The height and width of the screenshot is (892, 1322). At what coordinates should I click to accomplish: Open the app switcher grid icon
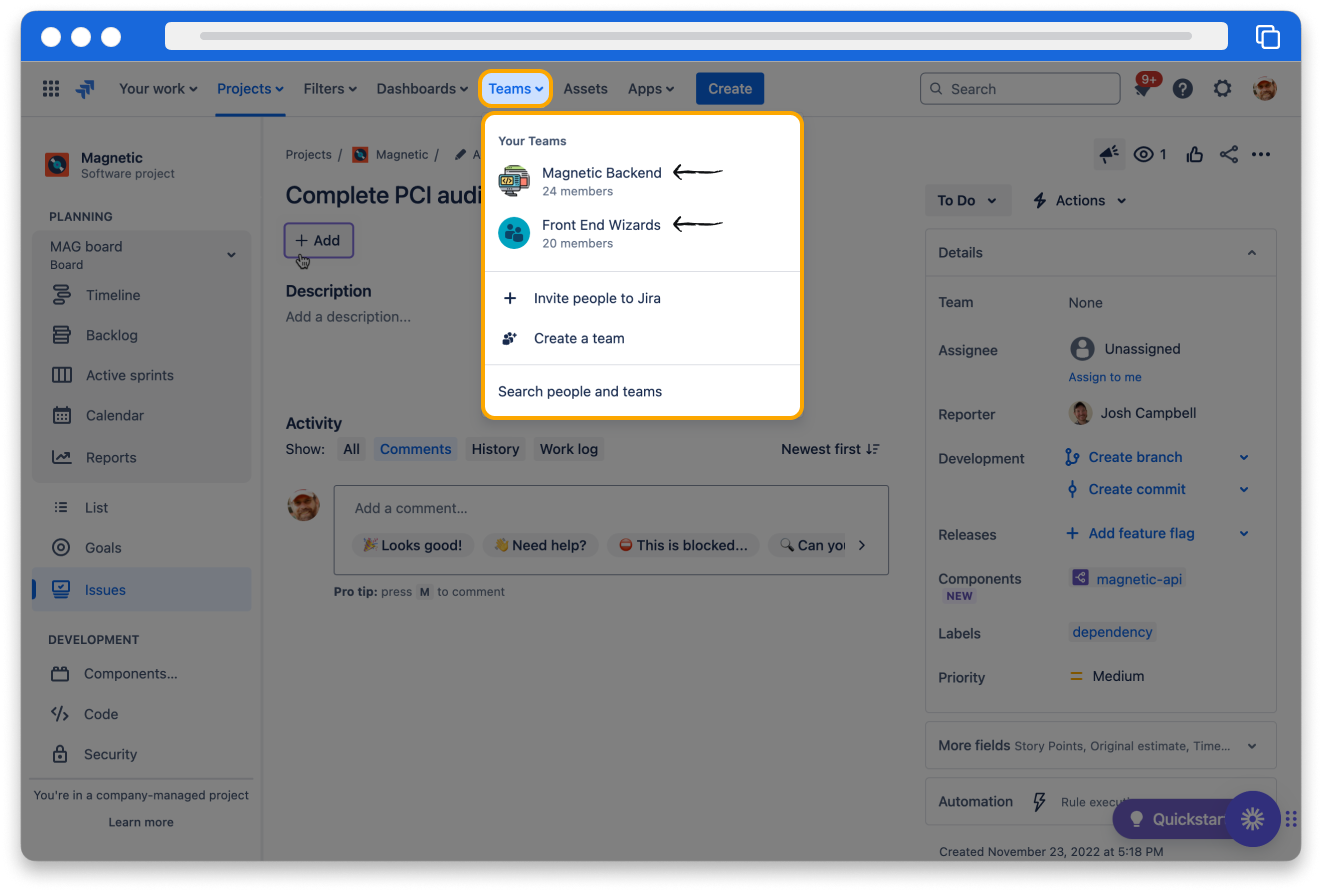(x=51, y=89)
